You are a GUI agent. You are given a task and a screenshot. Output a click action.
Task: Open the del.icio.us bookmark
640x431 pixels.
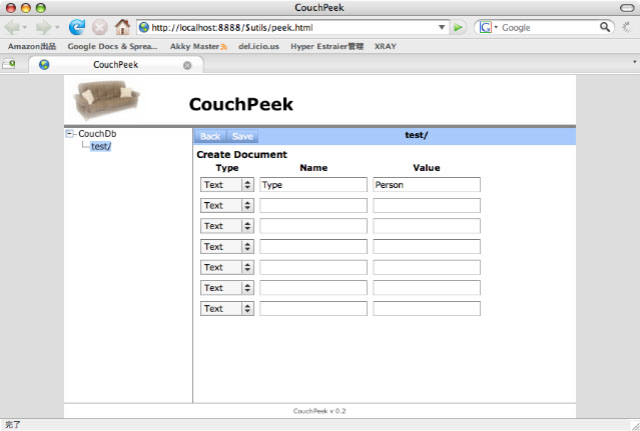click(x=259, y=46)
